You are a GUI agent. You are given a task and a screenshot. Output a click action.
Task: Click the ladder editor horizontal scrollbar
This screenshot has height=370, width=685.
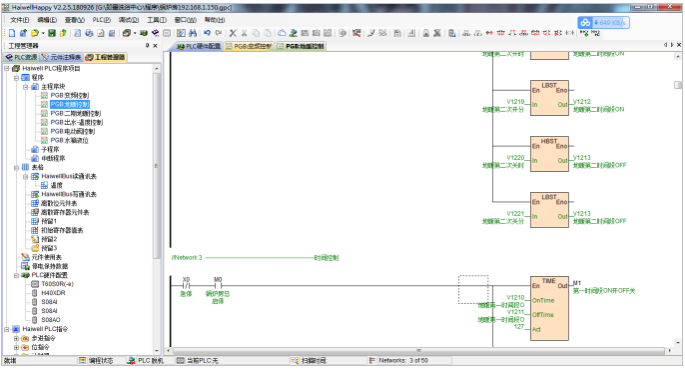[x=419, y=350]
